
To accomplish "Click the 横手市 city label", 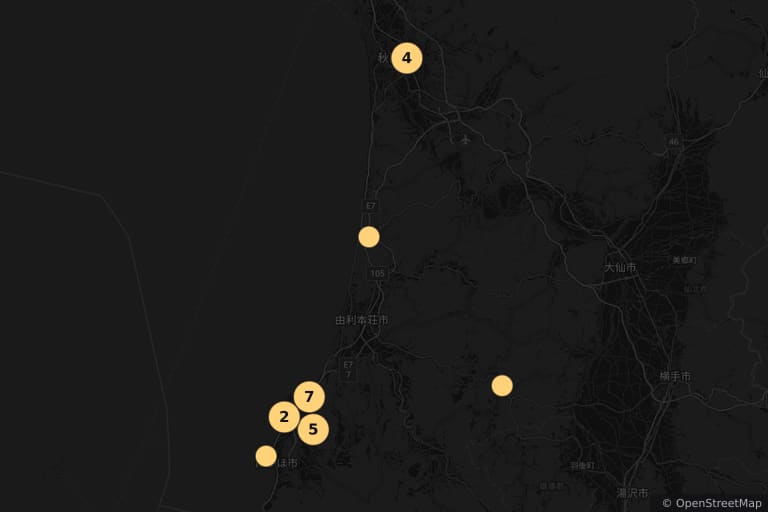I will (x=675, y=376).
